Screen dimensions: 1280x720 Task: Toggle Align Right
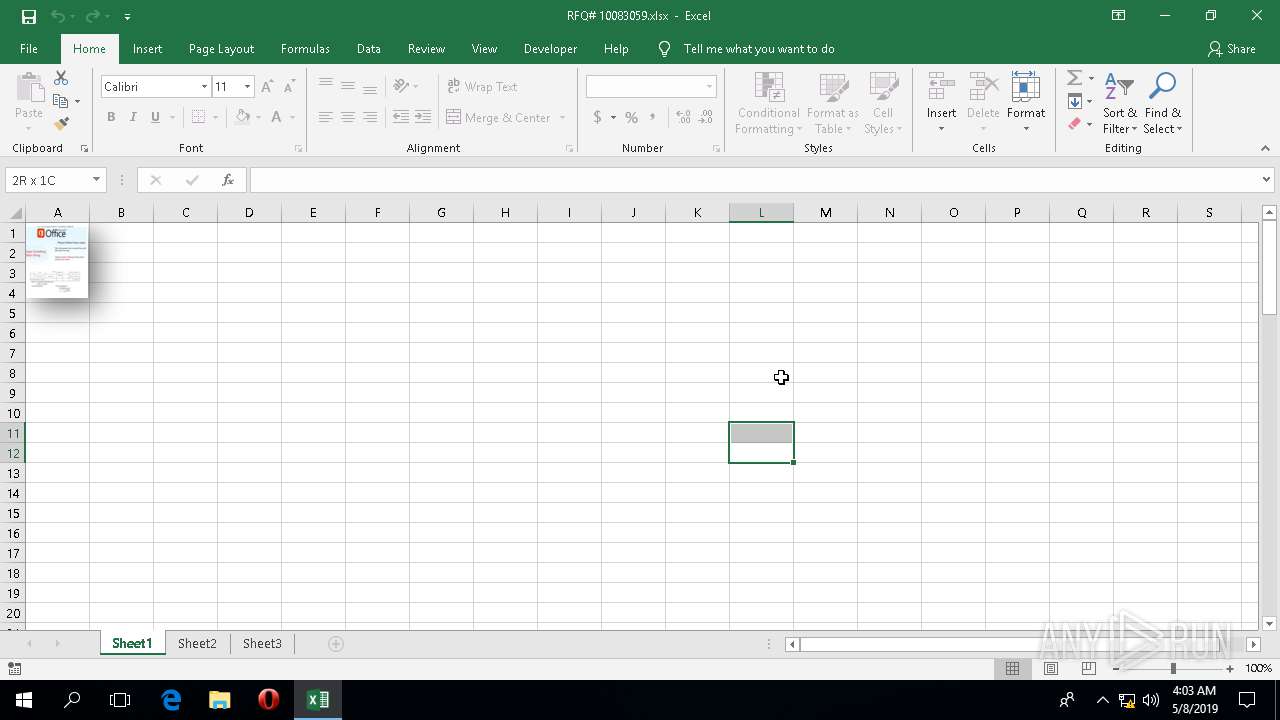[370, 117]
